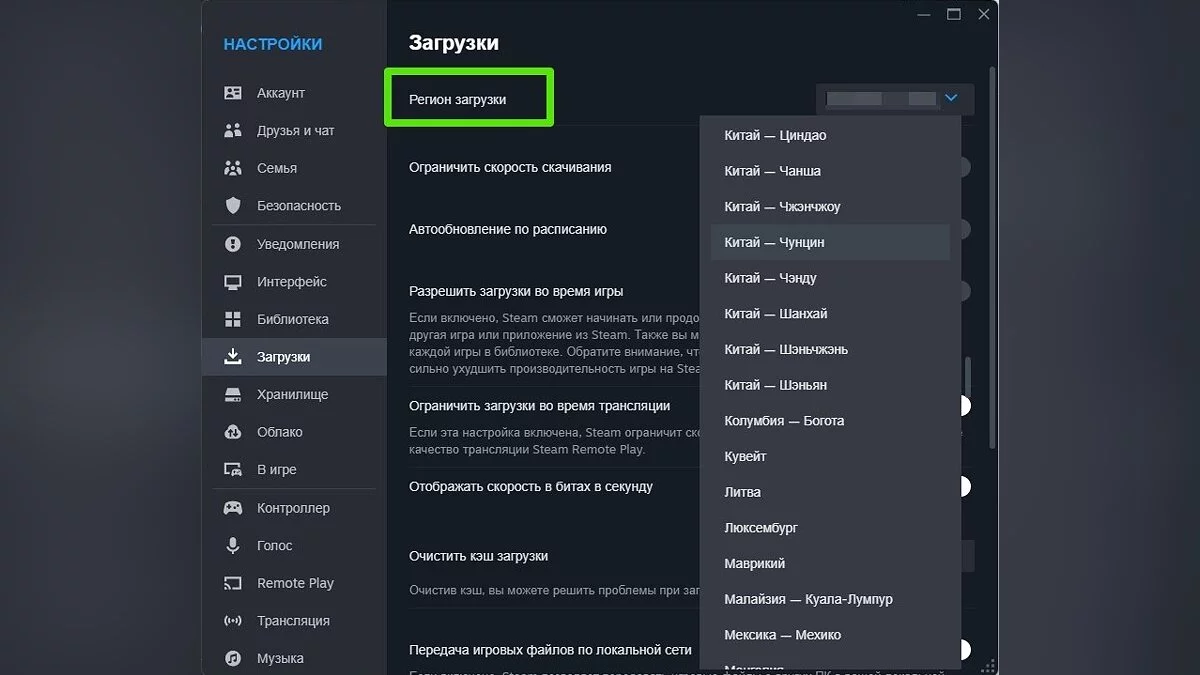Open the Облако settings section

point(294,432)
